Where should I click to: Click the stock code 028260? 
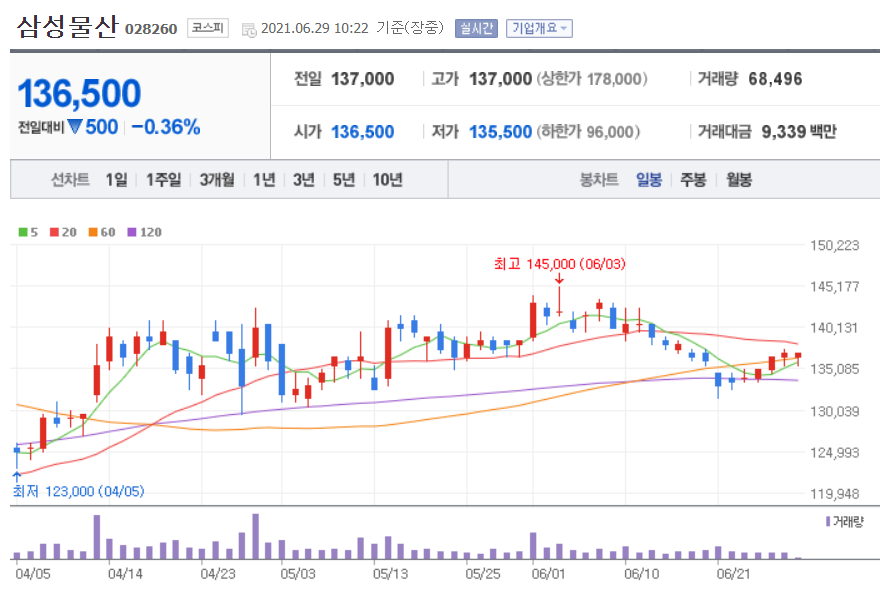point(151,29)
